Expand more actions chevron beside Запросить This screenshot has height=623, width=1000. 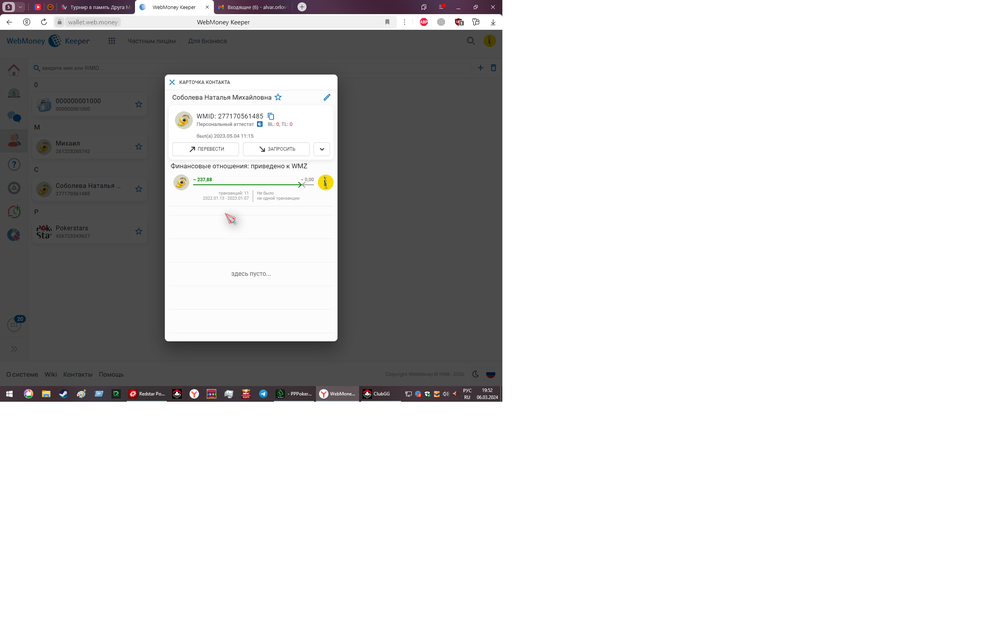[321, 149]
